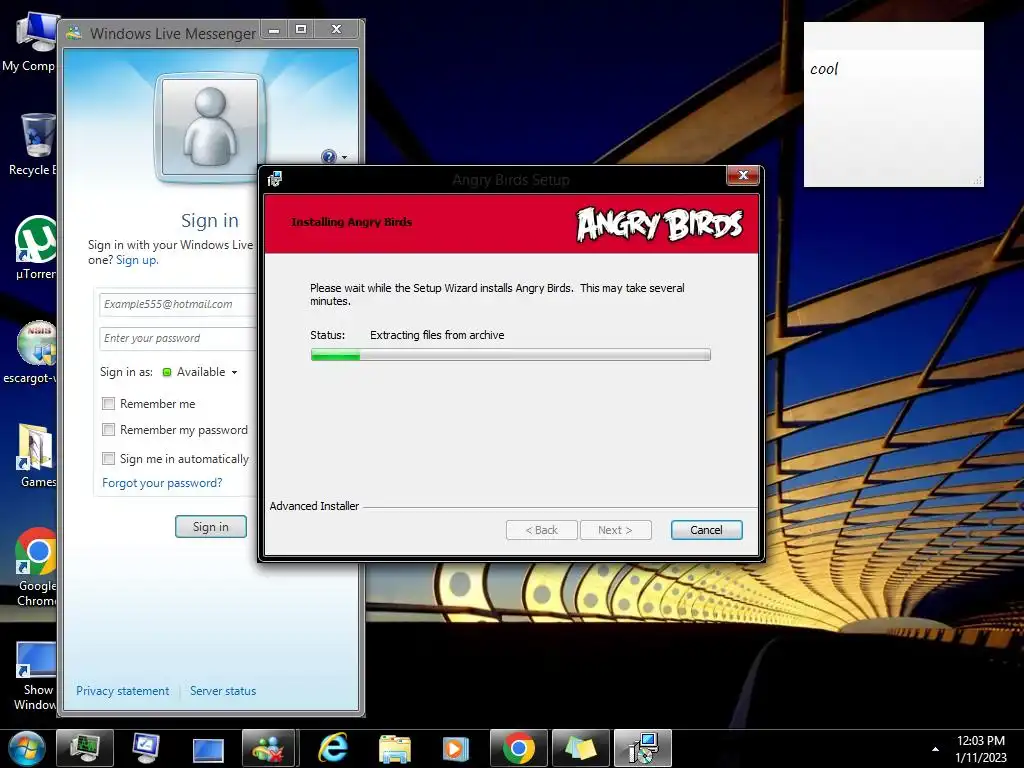Enable Sign me in automatically checkbox
Image resolution: width=1024 pixels, height=768 pixels.
pos(108,458)
